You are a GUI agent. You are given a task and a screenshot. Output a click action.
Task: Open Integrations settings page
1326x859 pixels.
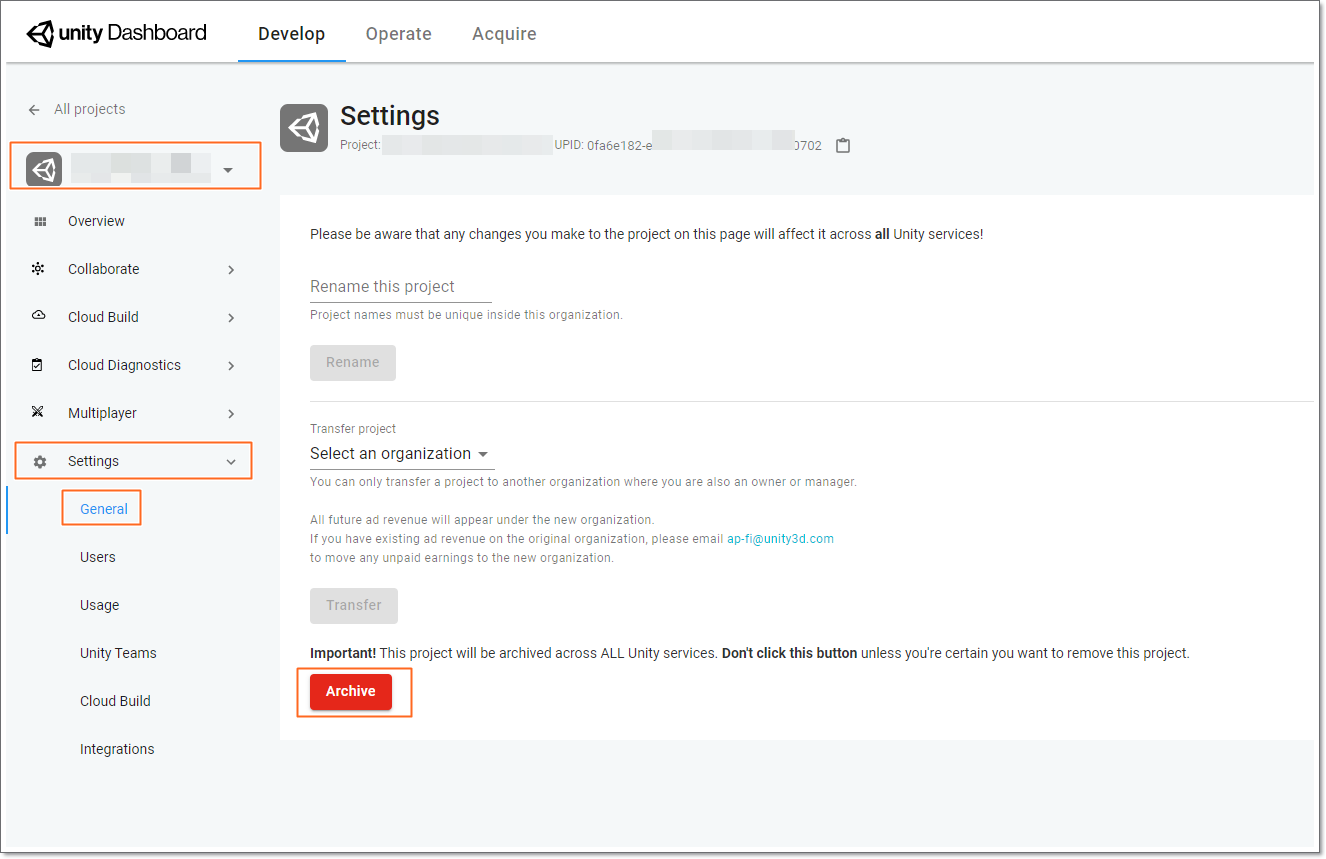click(x=117, y=749)
